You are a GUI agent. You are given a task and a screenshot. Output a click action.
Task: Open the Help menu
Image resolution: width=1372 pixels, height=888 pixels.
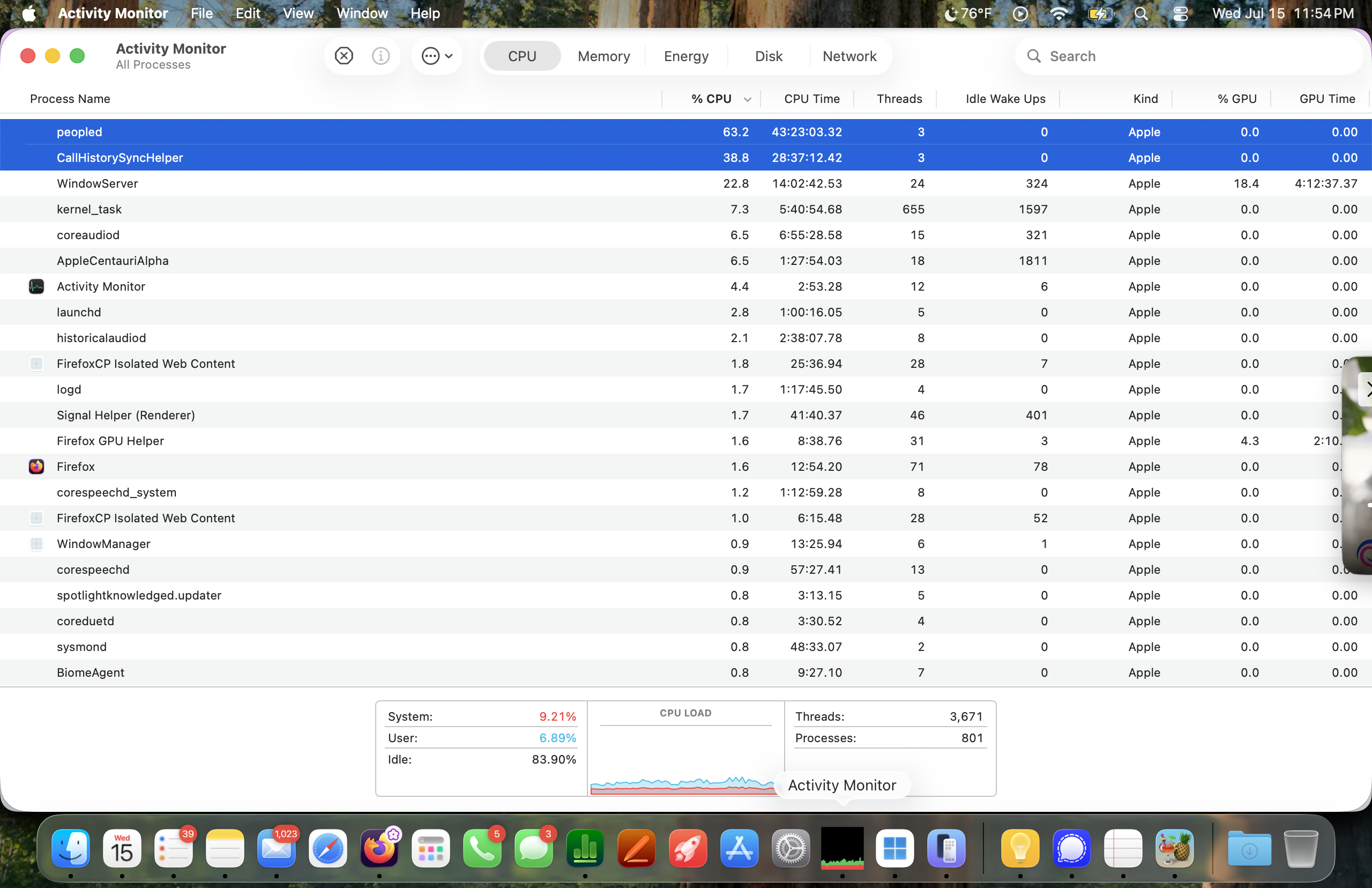425,13
